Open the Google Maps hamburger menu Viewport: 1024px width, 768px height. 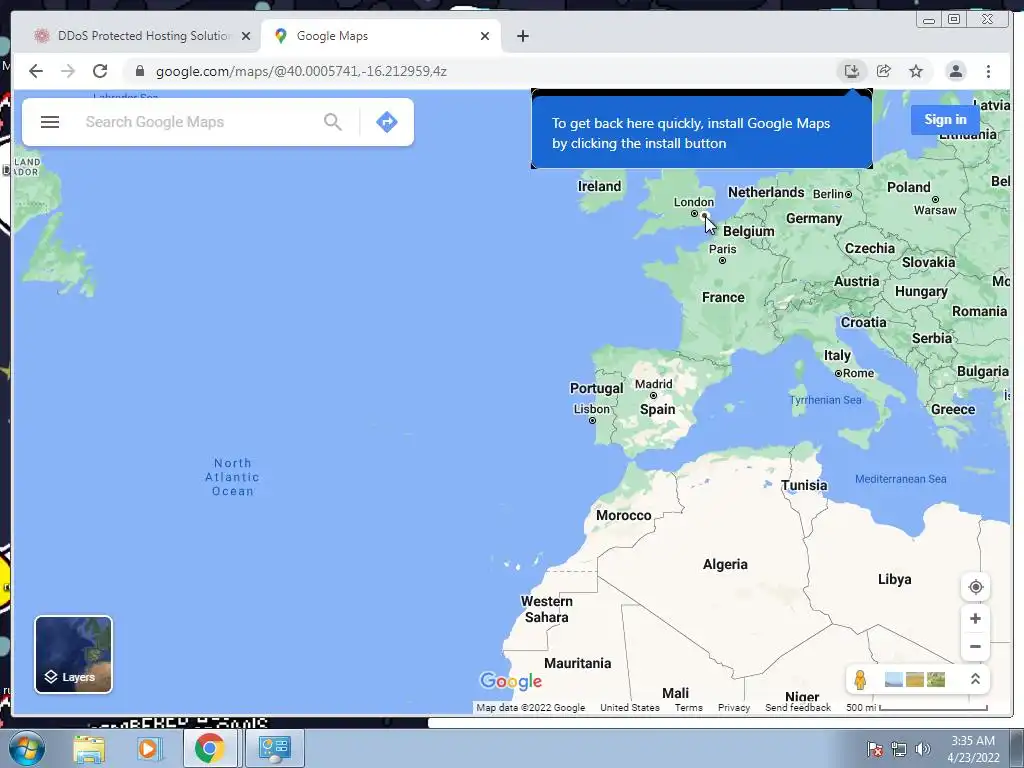click(x=50, y=122)
